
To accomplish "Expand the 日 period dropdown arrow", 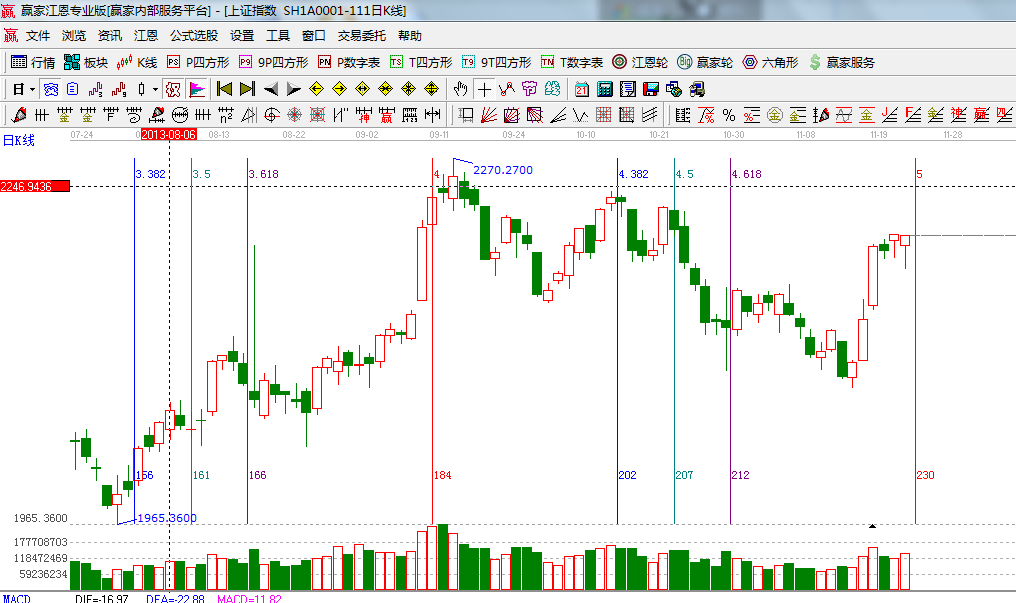I will (x=32, y=89).
